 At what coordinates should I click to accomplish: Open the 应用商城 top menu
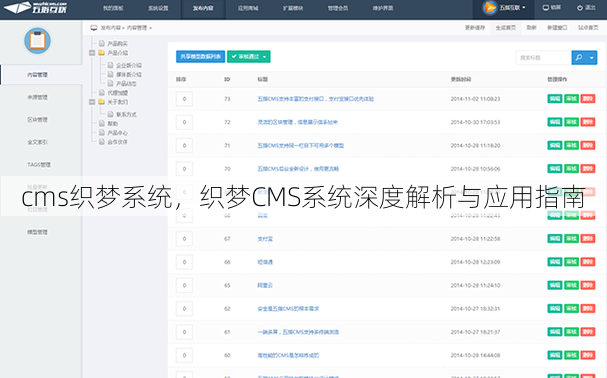point(248,8)
